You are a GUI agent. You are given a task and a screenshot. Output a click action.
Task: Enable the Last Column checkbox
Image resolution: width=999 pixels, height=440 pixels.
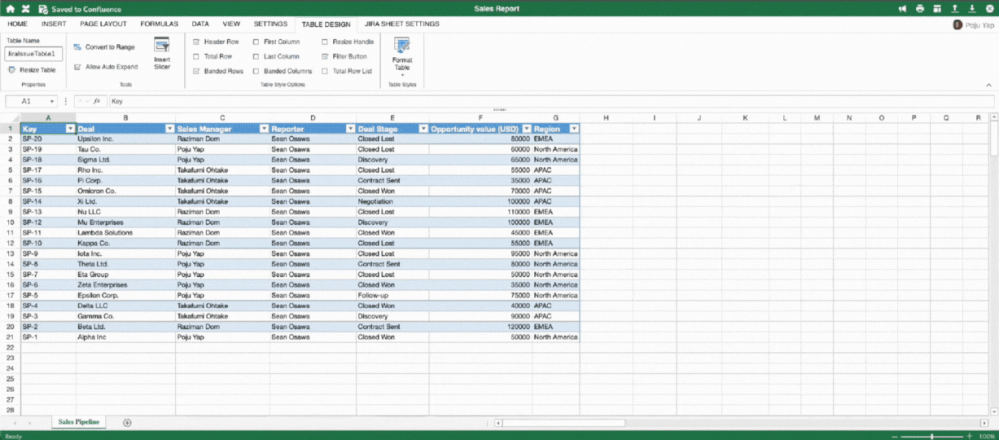click(x=256, y=57)
